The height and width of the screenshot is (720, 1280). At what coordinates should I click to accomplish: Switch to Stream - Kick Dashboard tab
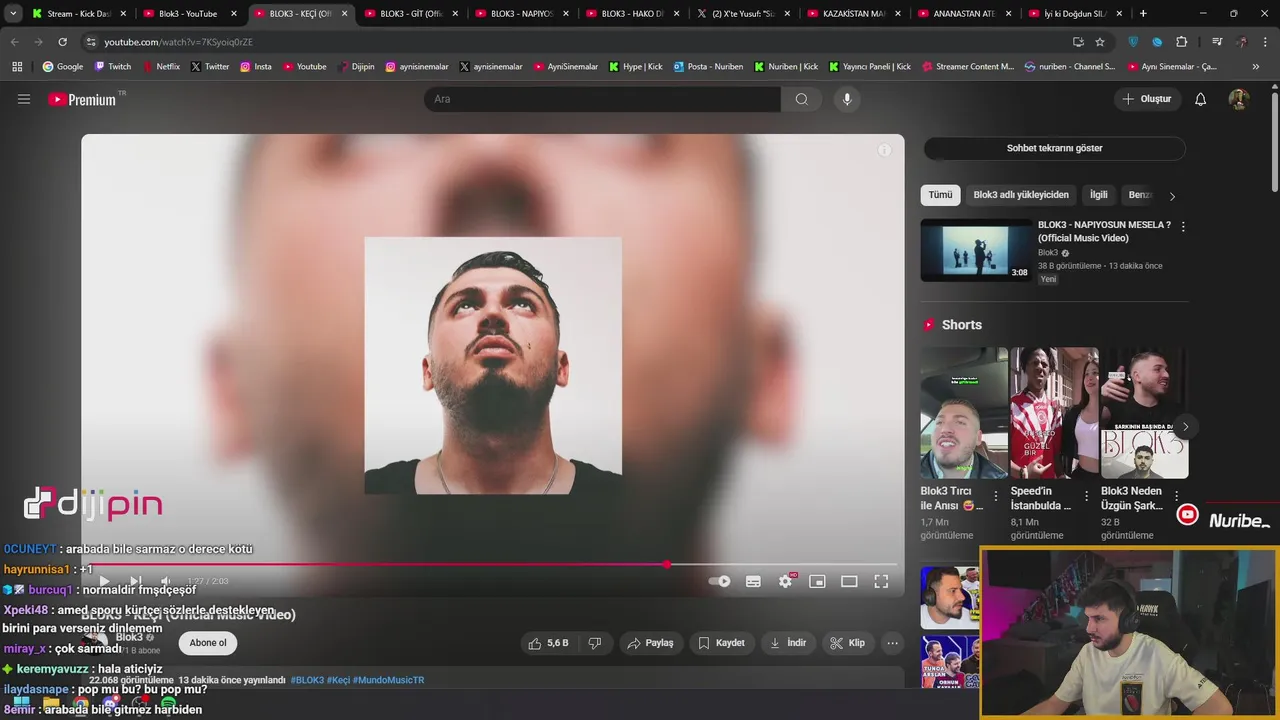click(x=79, y=14)
